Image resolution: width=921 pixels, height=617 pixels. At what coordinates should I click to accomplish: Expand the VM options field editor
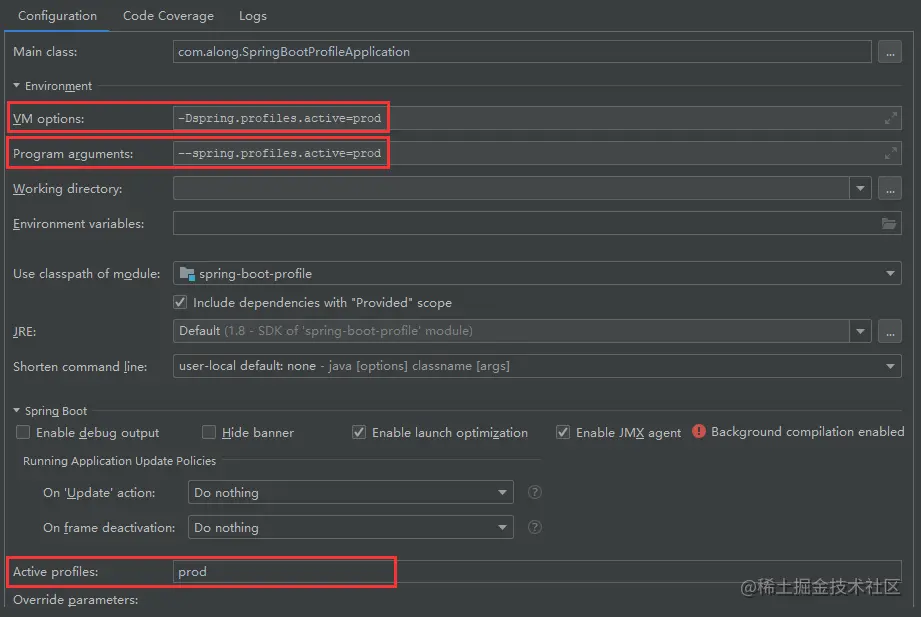point(890,118)
